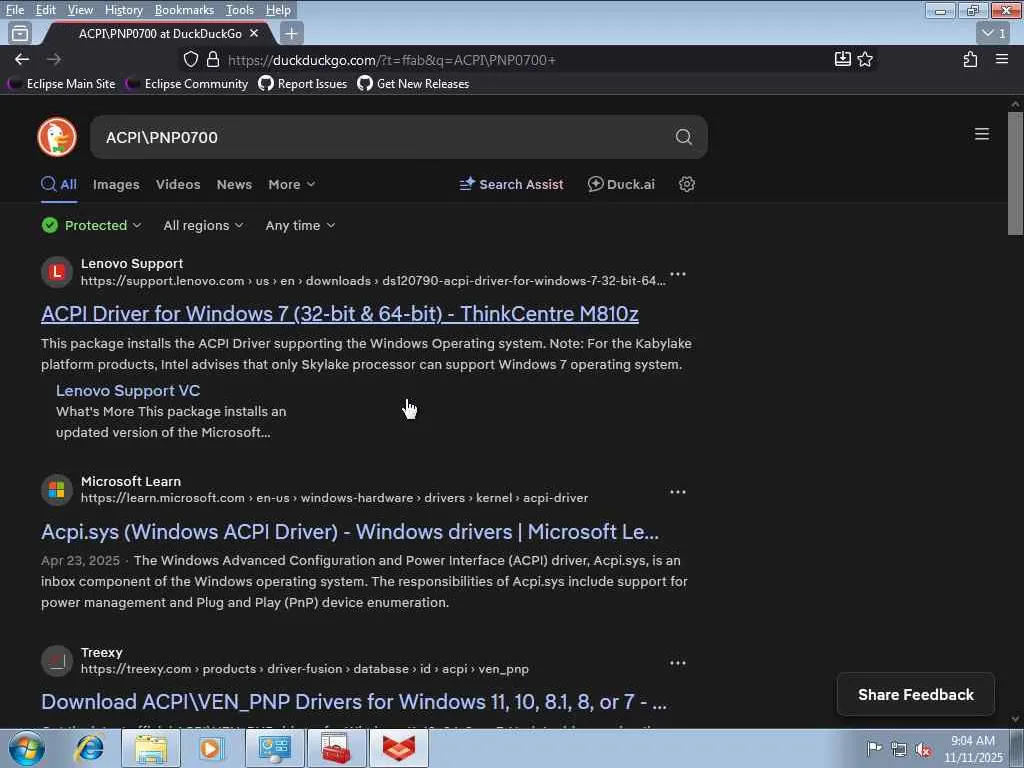Open search settings gear icon

coord(686,184)
